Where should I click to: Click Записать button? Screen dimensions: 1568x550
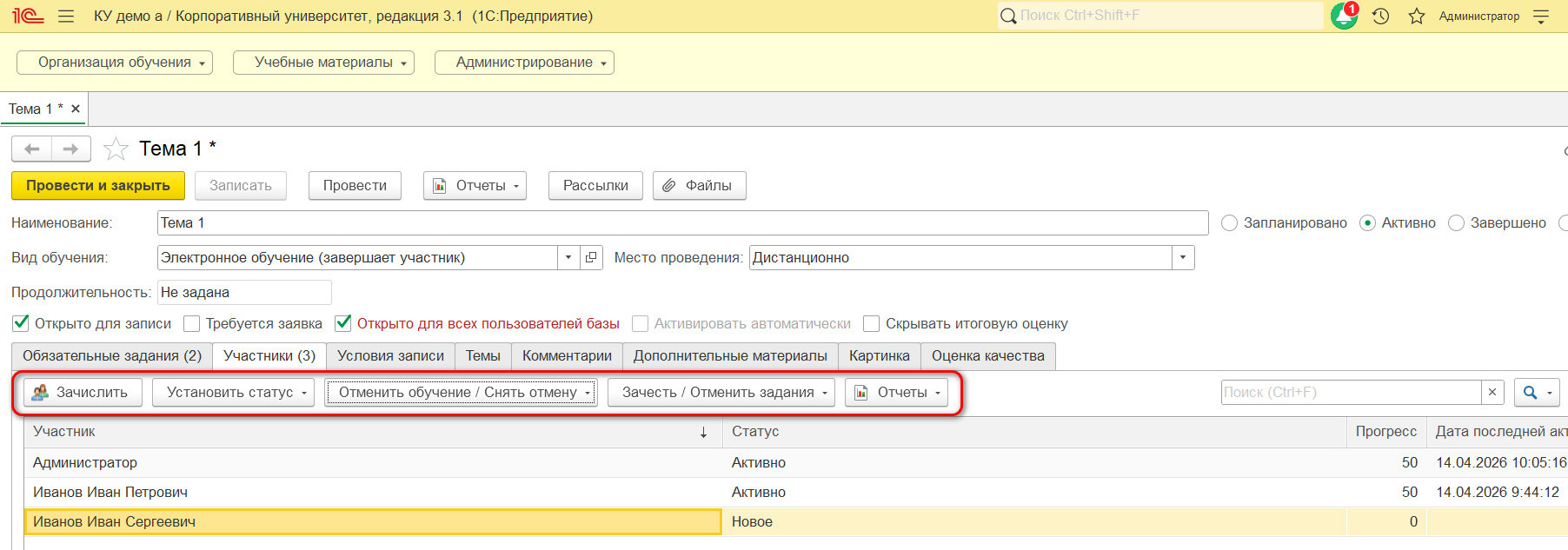click(241, 185)
